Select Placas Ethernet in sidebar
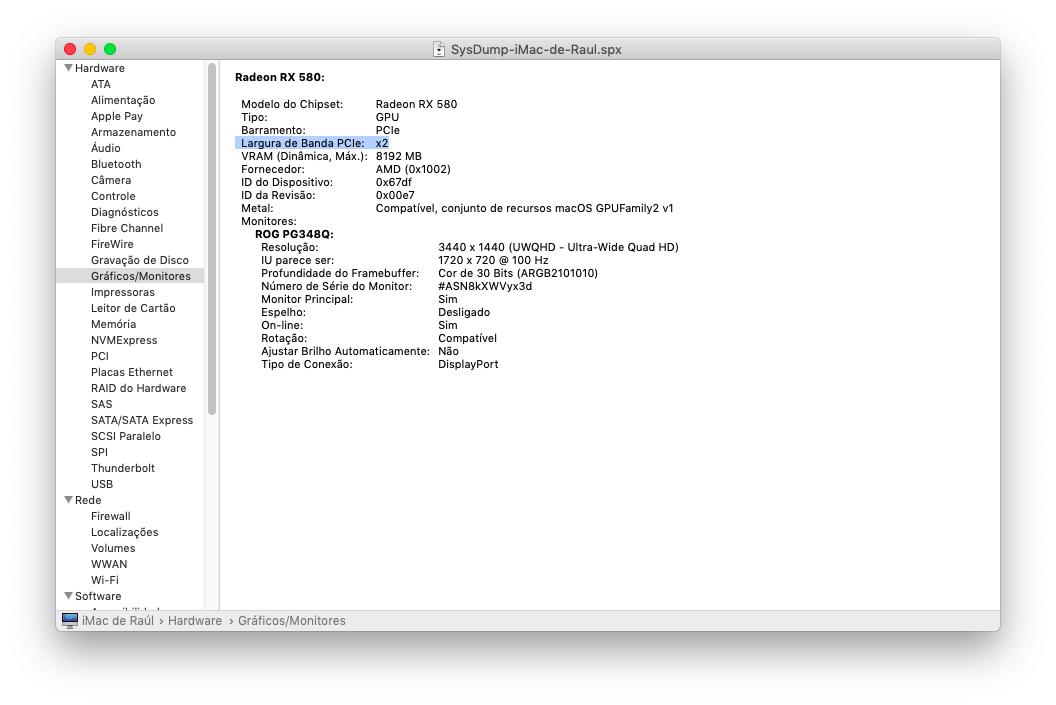This screenshot has height=705, width=1056. [132, 372]
